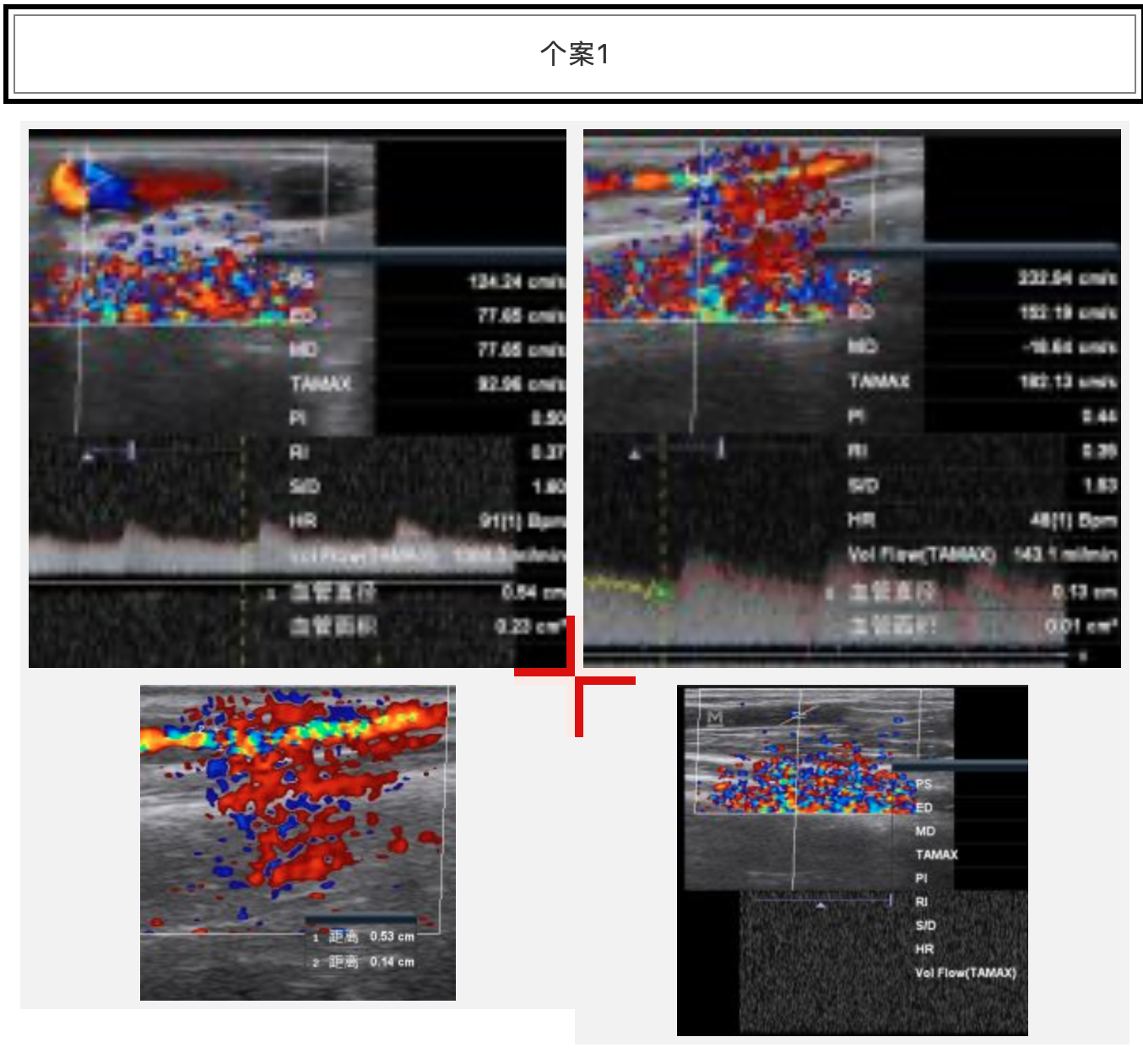This screenshot has height=1064, width=1143.
Task: Click TAMAX label in top-left image
Action: (x=320, y=384)
